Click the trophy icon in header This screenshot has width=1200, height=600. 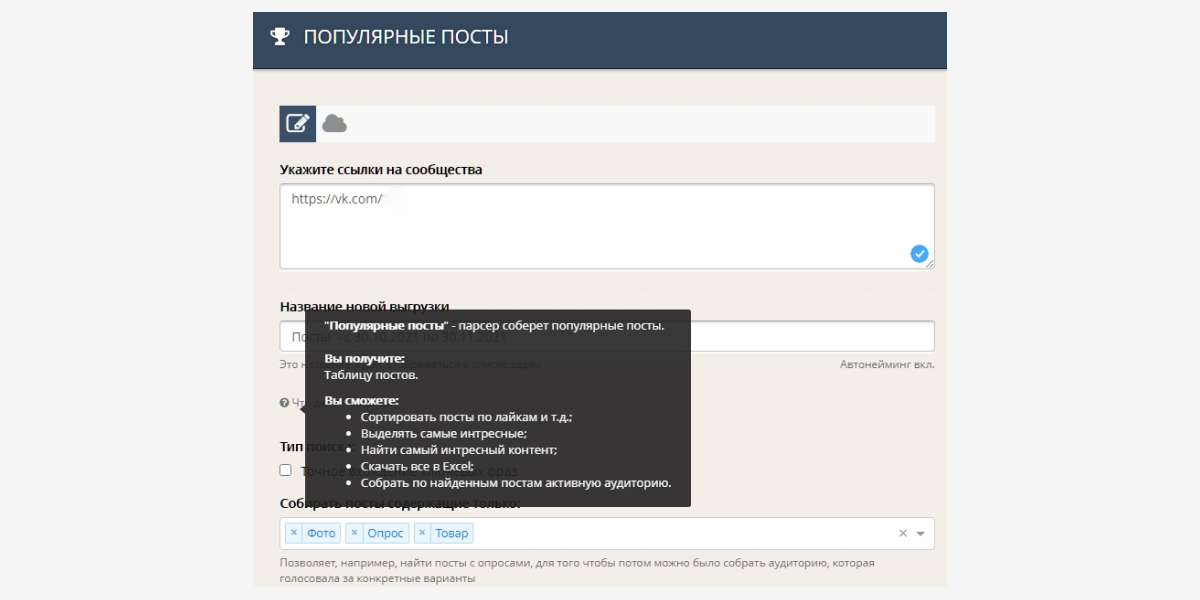[x=280, y=37]
